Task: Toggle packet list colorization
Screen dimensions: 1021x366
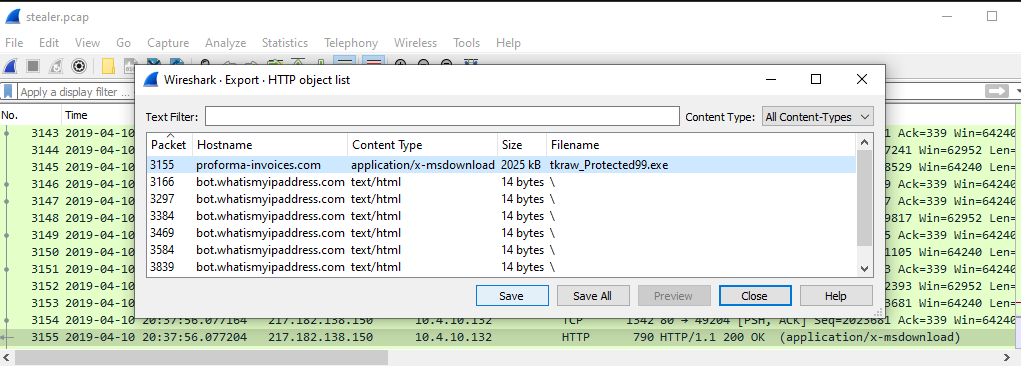Action: [x=374, y=63]
